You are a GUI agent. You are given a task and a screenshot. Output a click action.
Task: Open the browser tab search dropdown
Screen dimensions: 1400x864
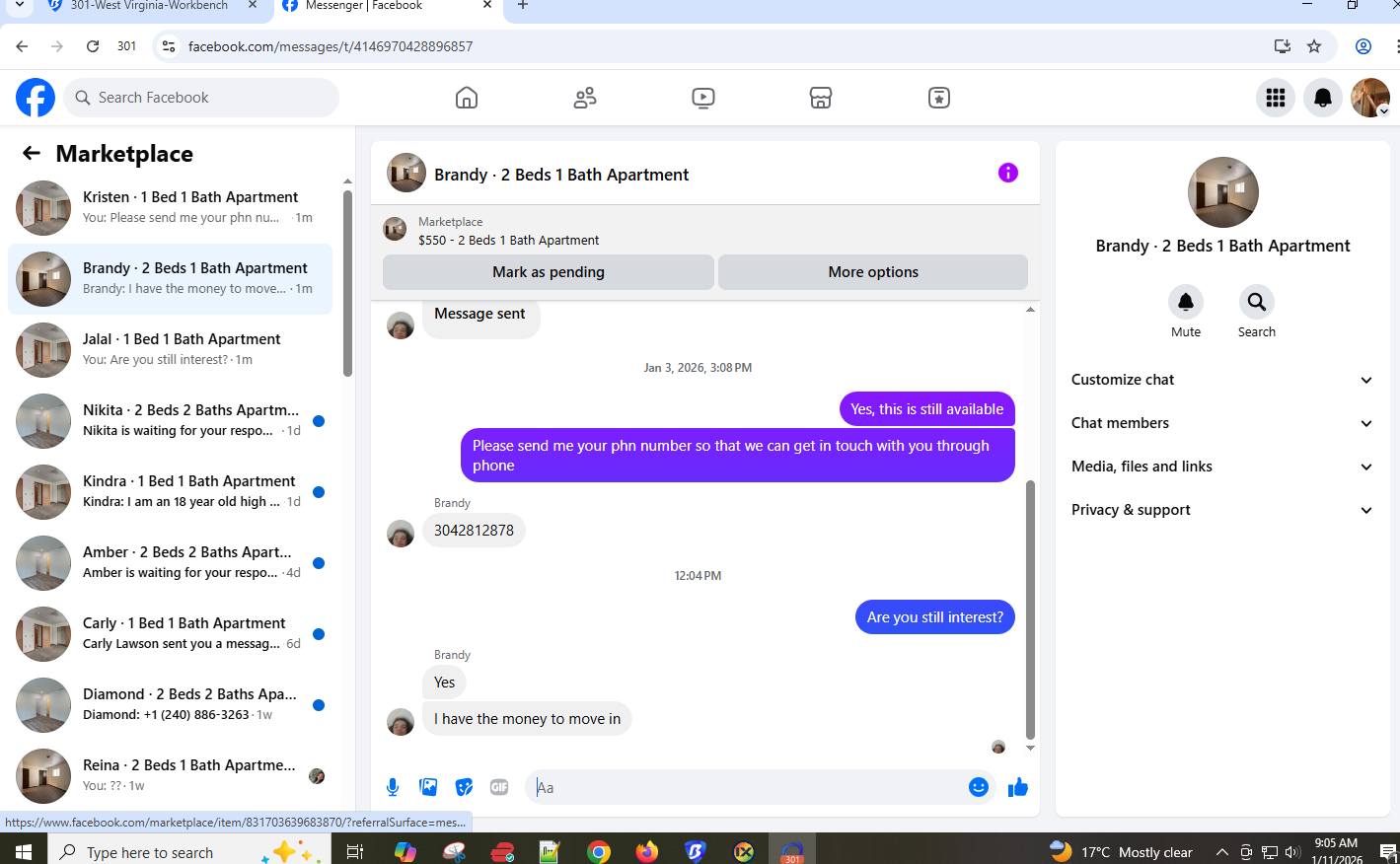(x=19, y=6)
